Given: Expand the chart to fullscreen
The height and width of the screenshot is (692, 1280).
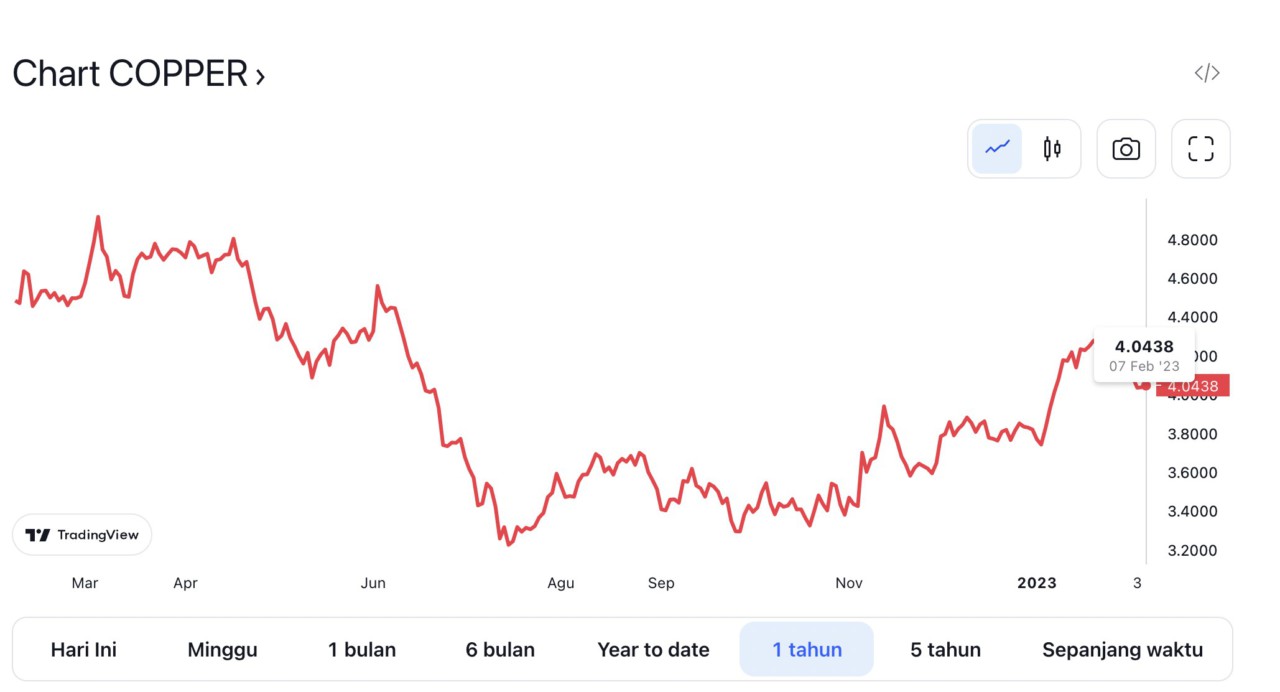Looking at the screenshot, I should point(1200,148).
